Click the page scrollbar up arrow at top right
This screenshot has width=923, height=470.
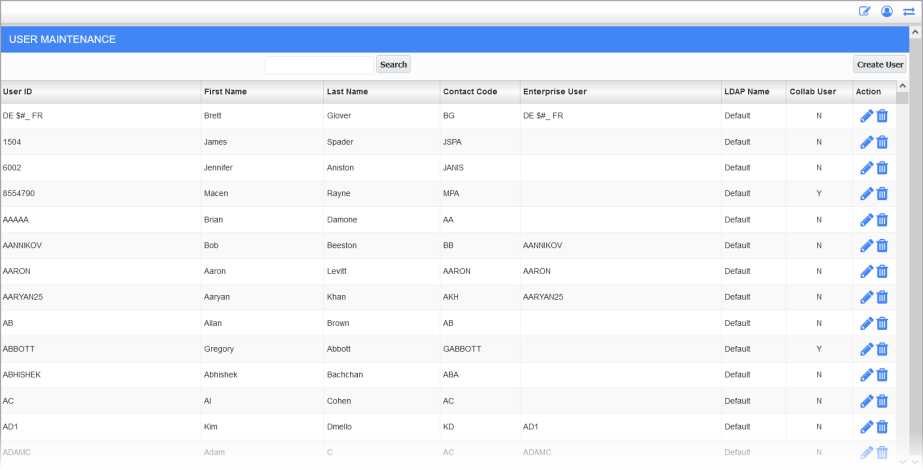point(917,33)
